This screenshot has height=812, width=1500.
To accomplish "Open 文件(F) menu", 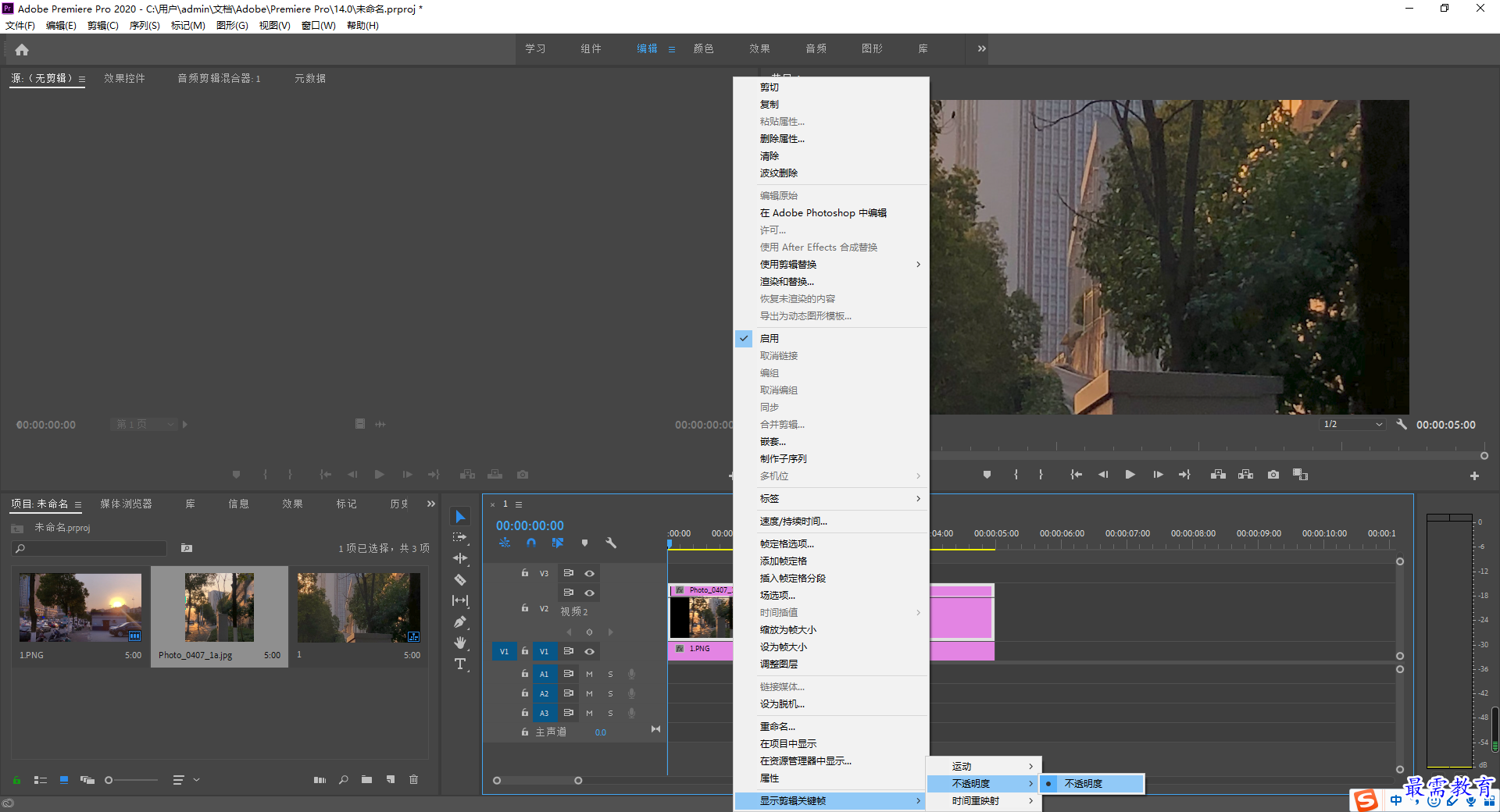I will [x=20, y=25].
